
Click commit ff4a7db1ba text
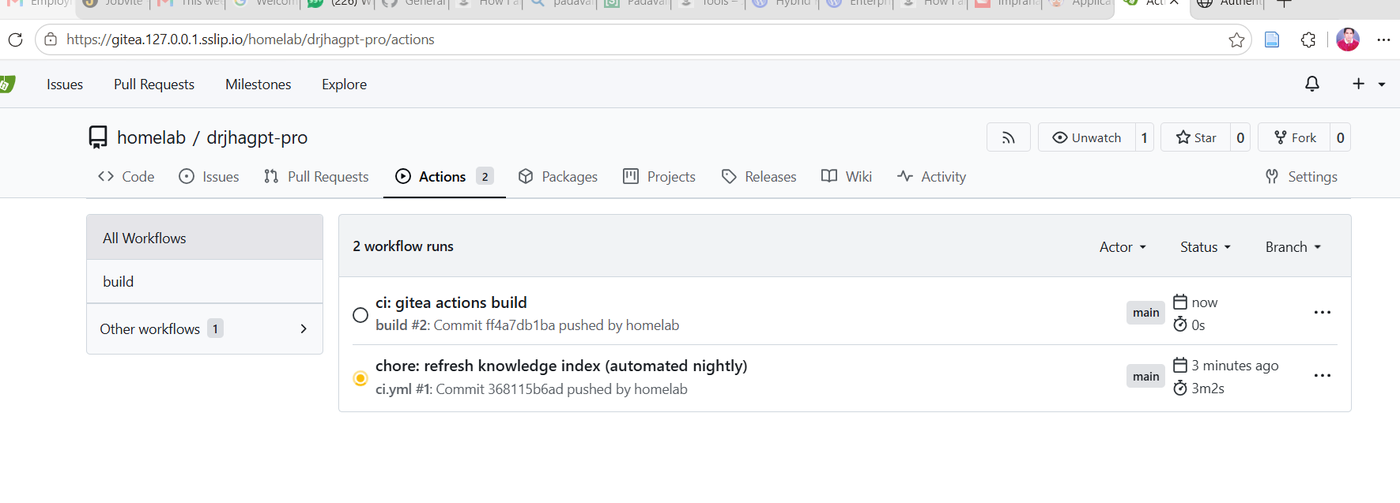pos(520,325)
